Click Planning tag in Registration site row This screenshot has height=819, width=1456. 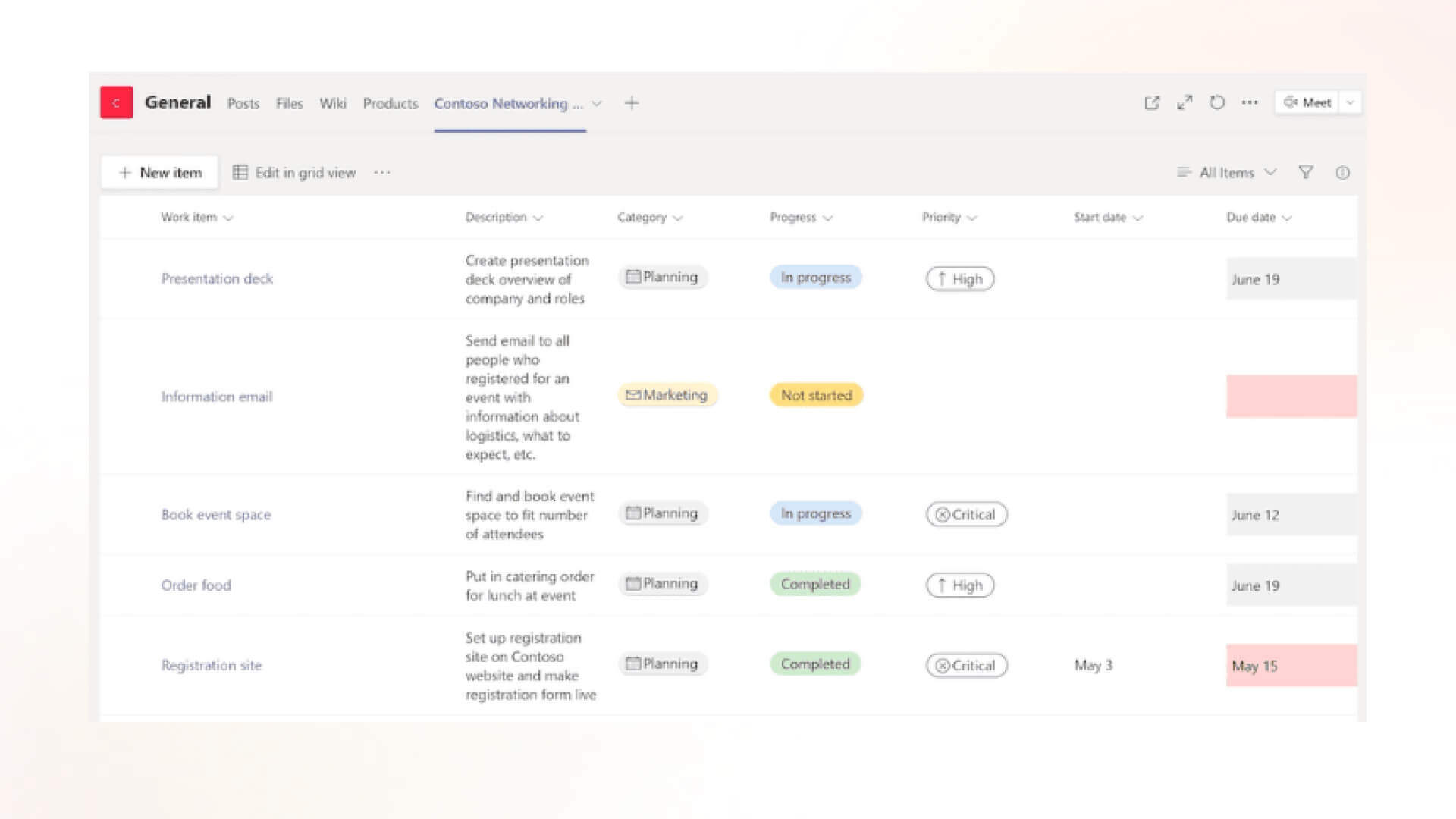point(662,664)
